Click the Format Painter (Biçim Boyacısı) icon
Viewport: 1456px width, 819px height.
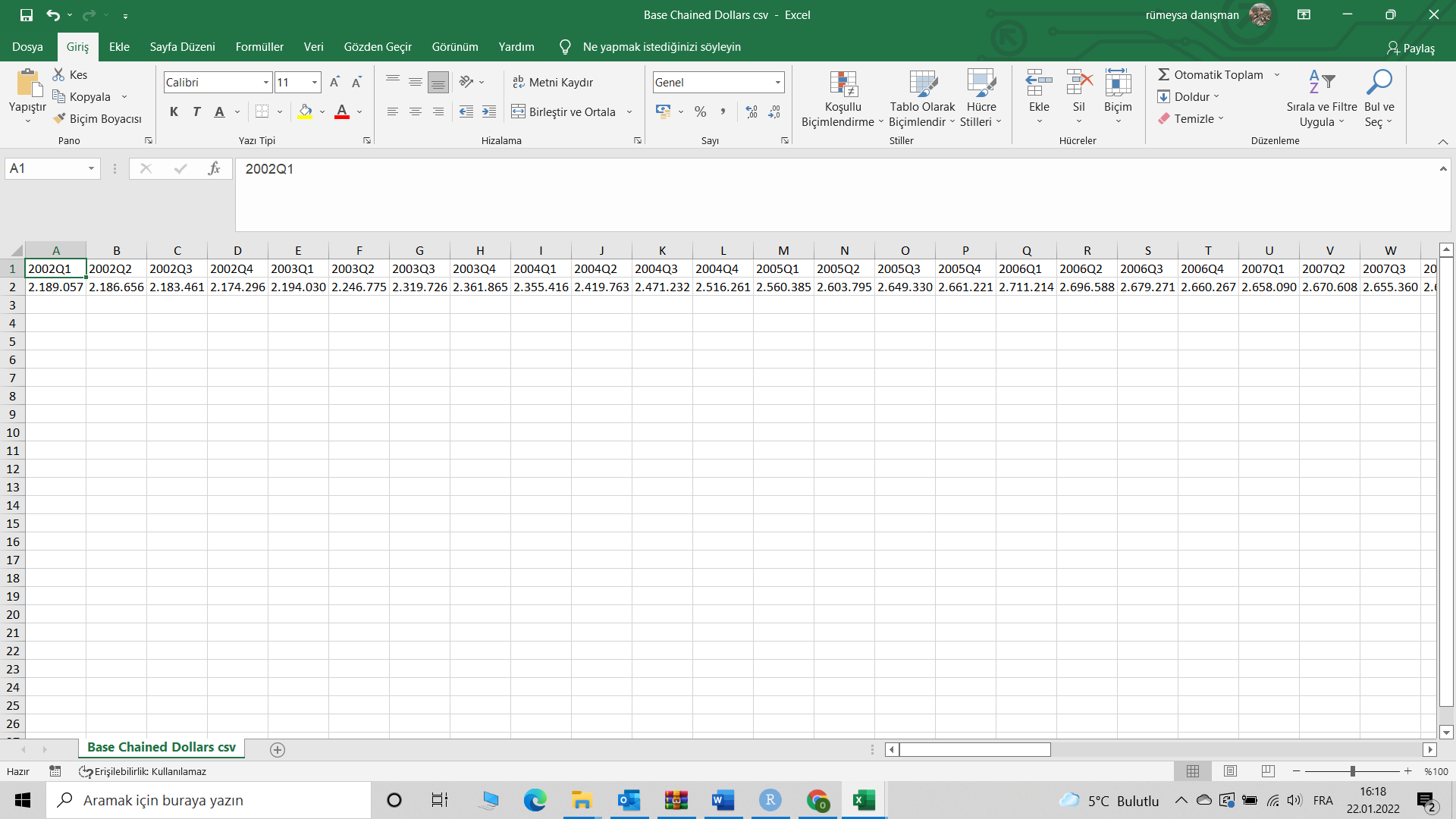[60, 119]
